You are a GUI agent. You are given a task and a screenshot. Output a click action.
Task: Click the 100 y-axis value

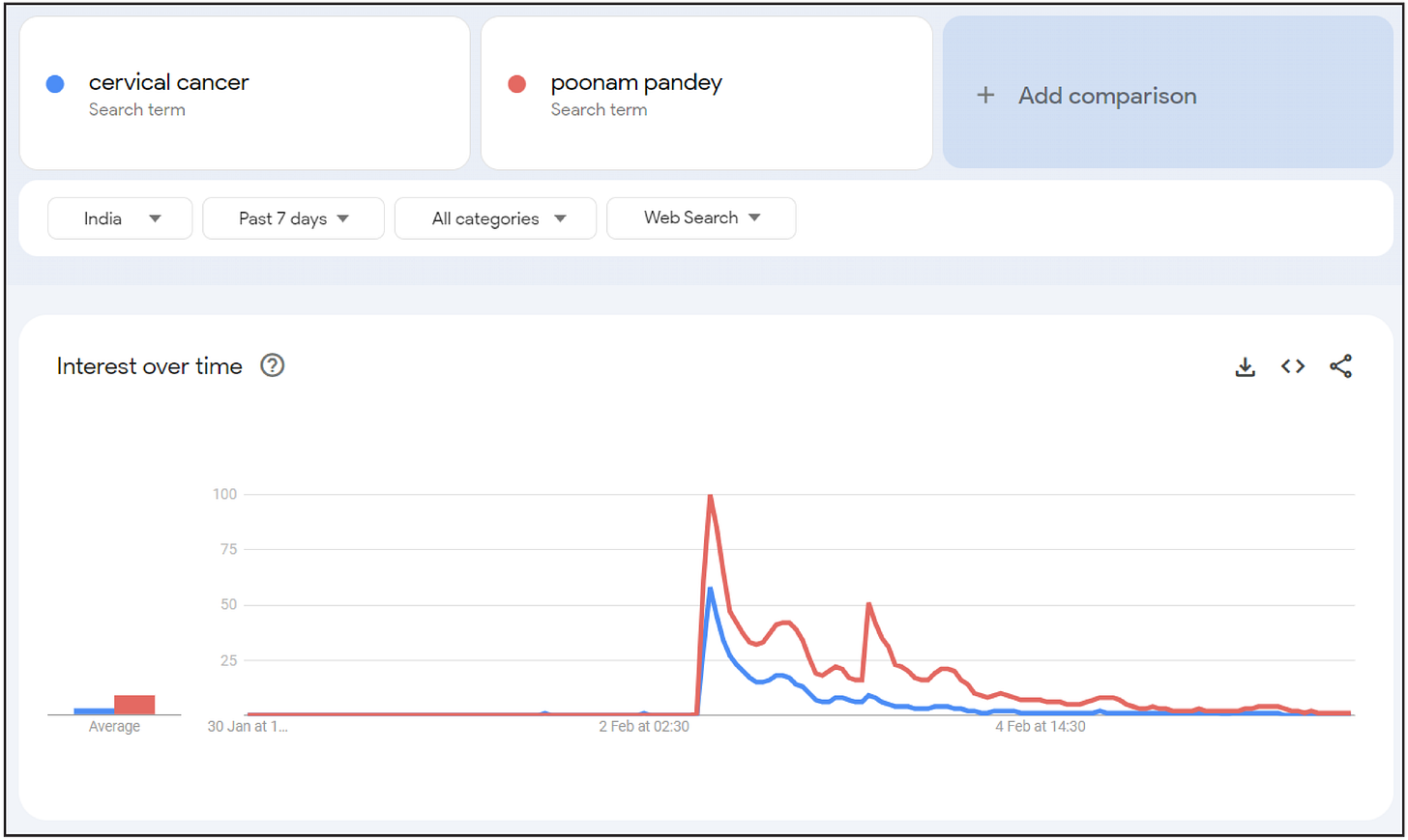224,494
